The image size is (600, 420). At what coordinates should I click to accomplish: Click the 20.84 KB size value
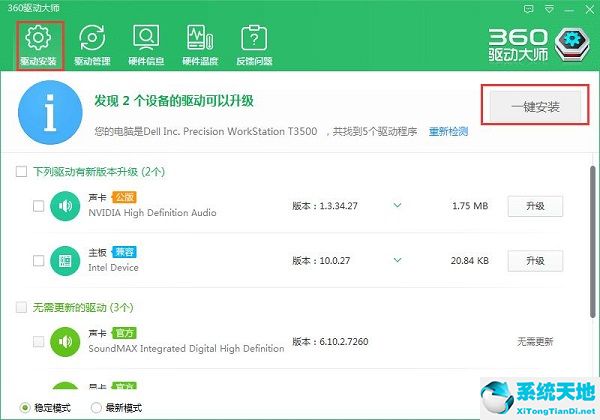(470, 261)
